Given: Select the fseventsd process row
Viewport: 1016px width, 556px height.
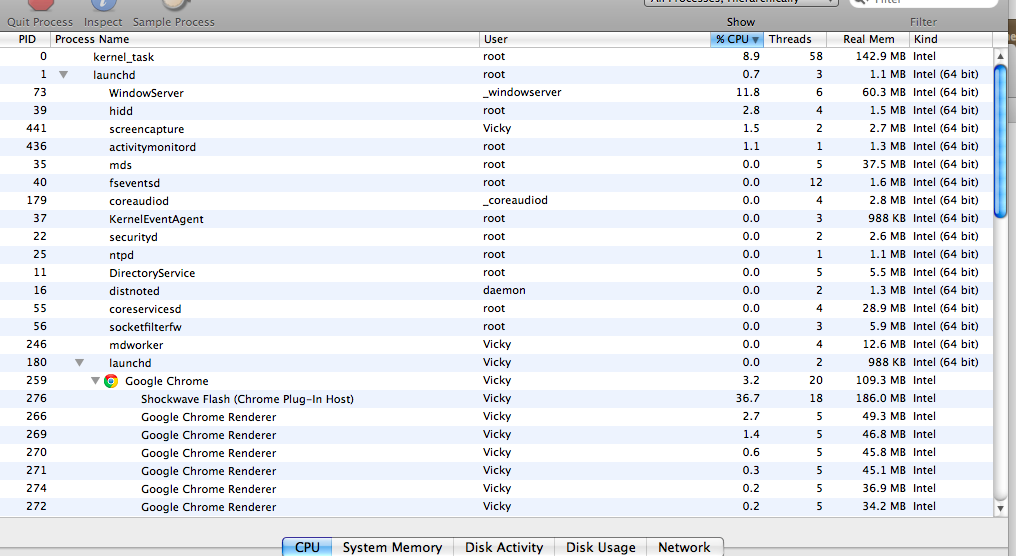Looking at the screenshot, I should pyautogui.click(x=496, y=183).
